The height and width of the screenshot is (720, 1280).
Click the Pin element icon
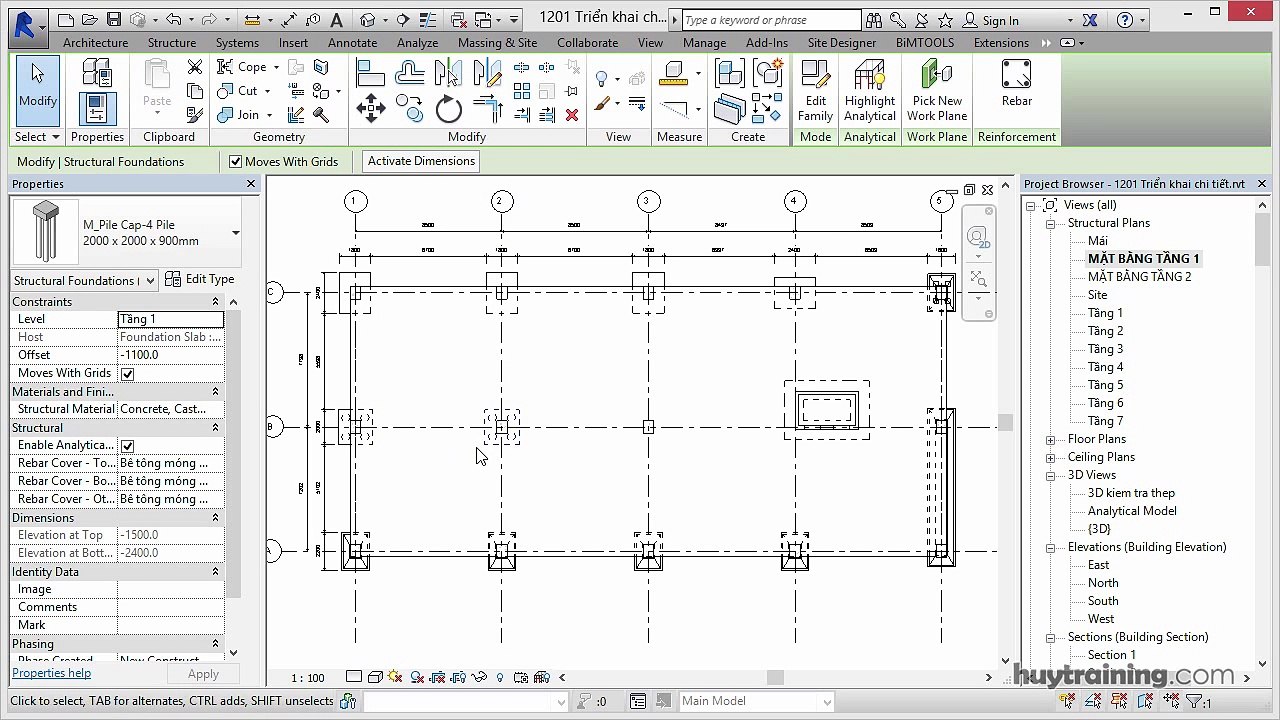click(571, 91)
